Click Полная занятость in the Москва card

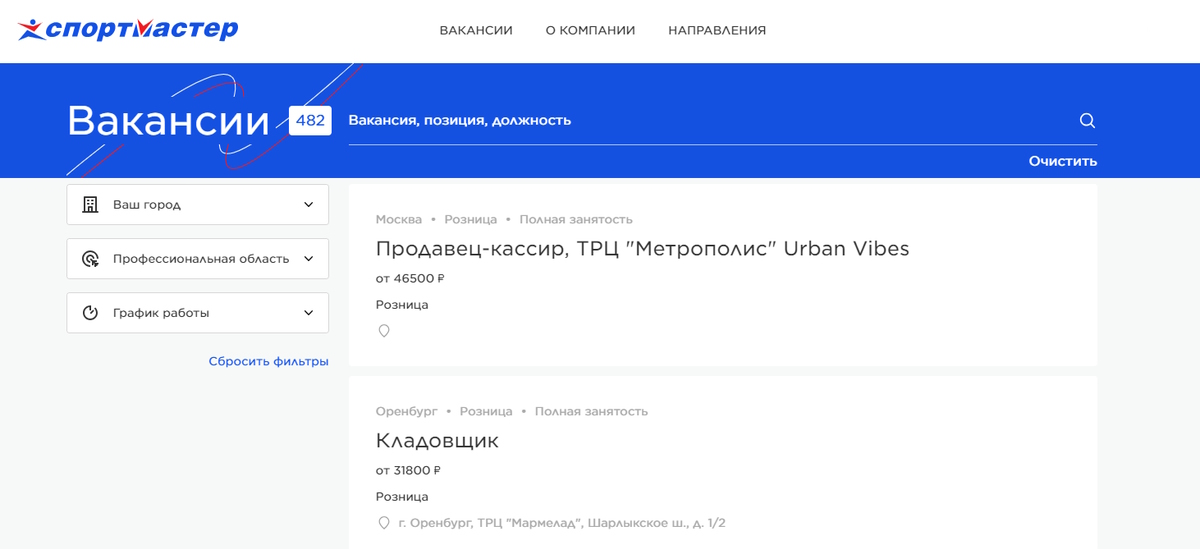(x=576, y=219)
